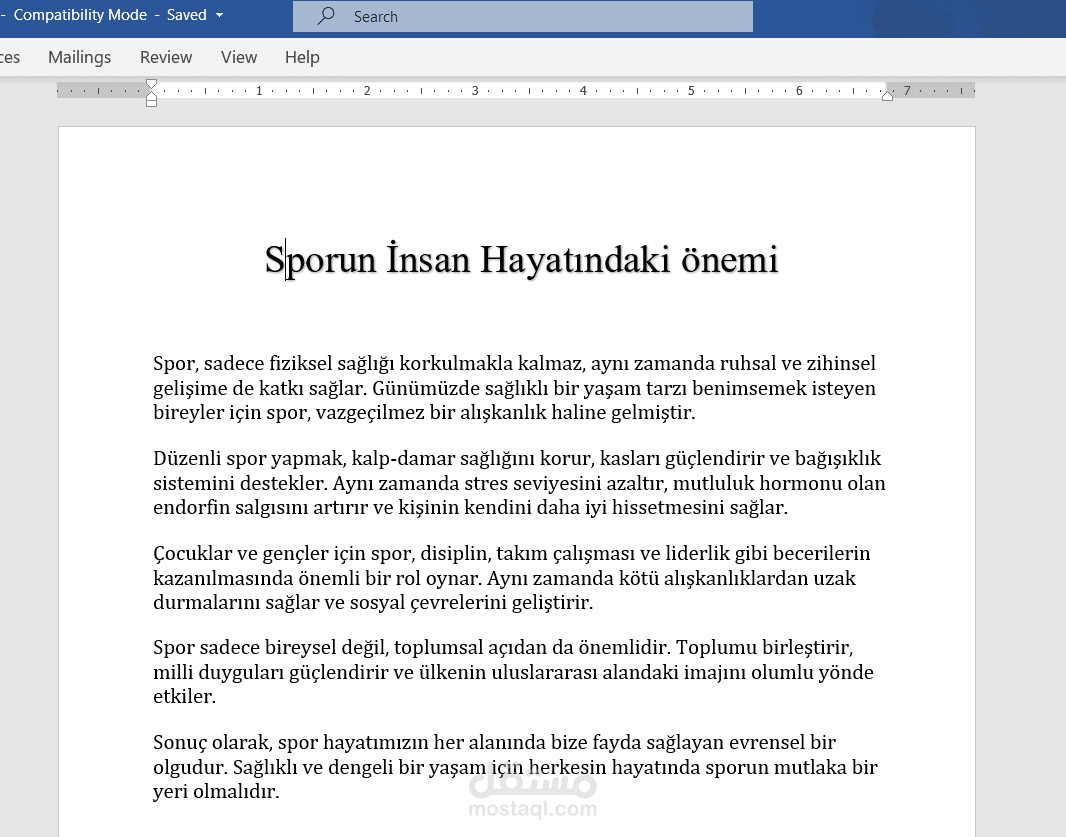
Task: Click the word "endorfin" in the document
Action: pos(192,507)
